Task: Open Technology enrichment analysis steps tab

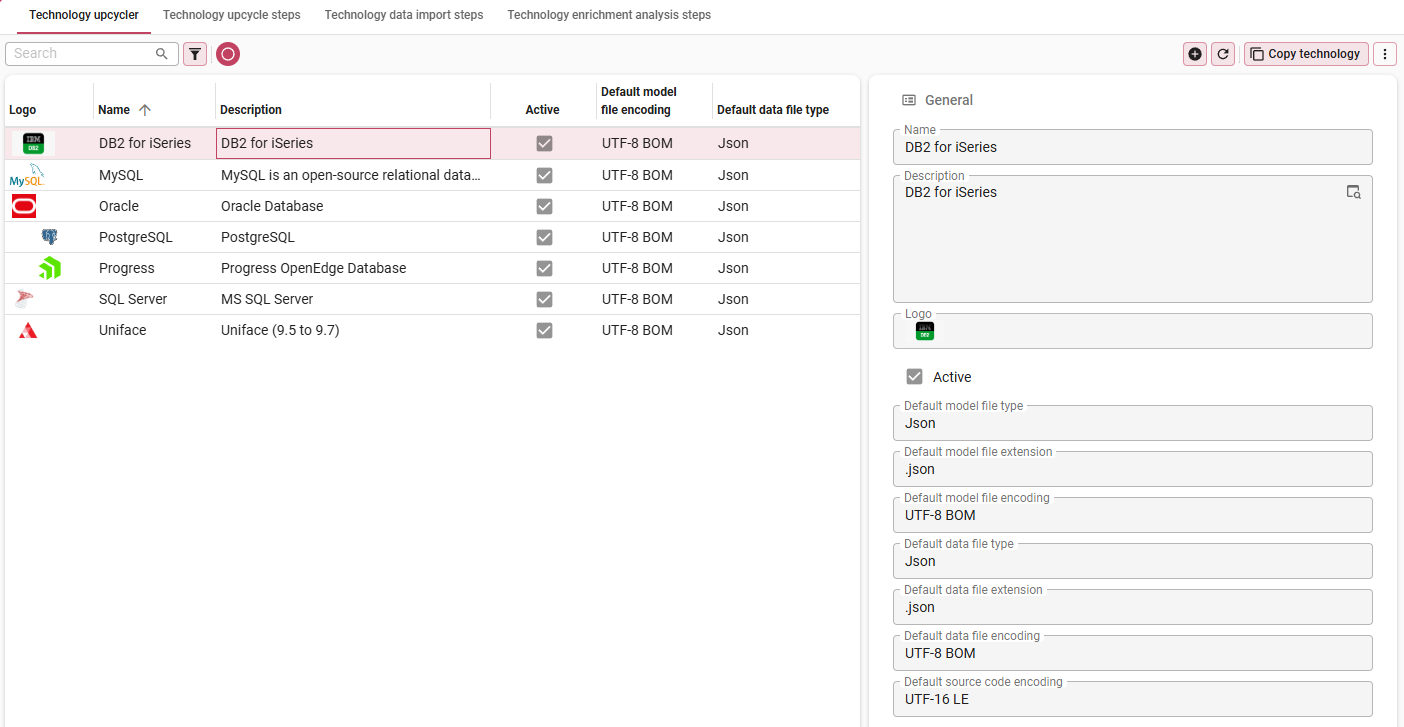Action: pos(609,15)
